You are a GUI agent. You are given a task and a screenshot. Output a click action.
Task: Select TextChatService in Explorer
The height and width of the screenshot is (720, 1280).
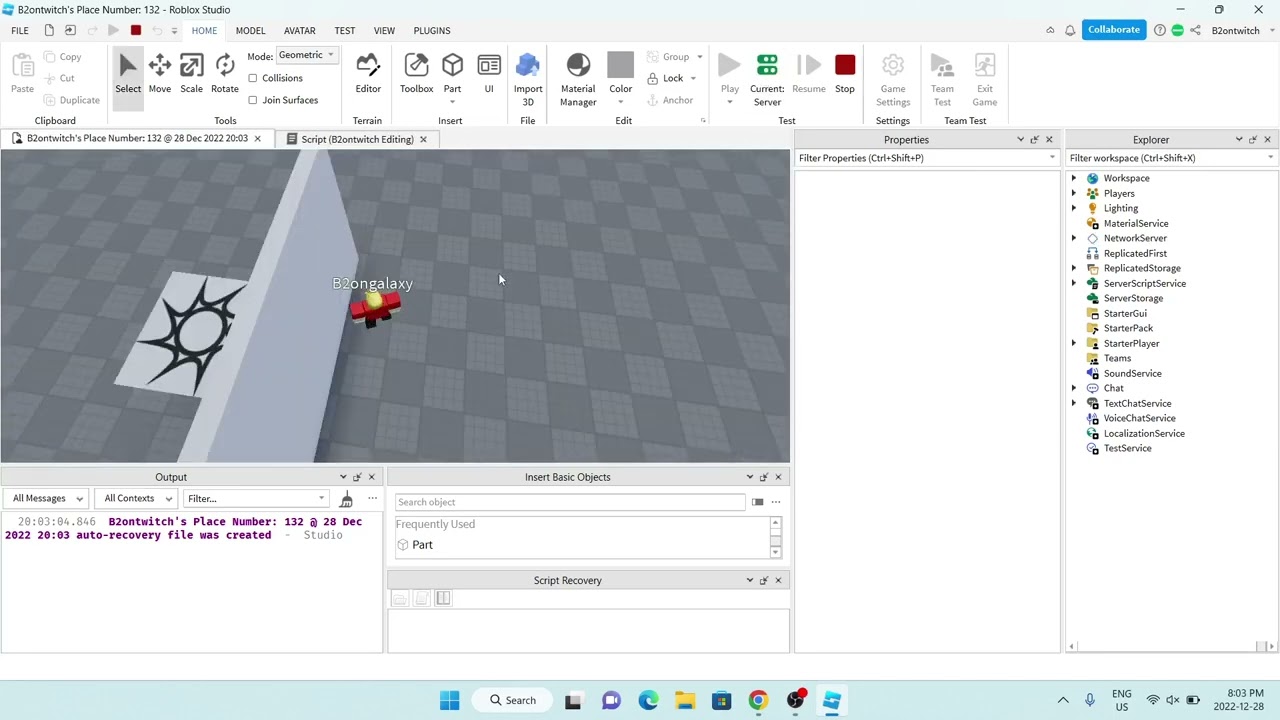tap(1137, 403)
